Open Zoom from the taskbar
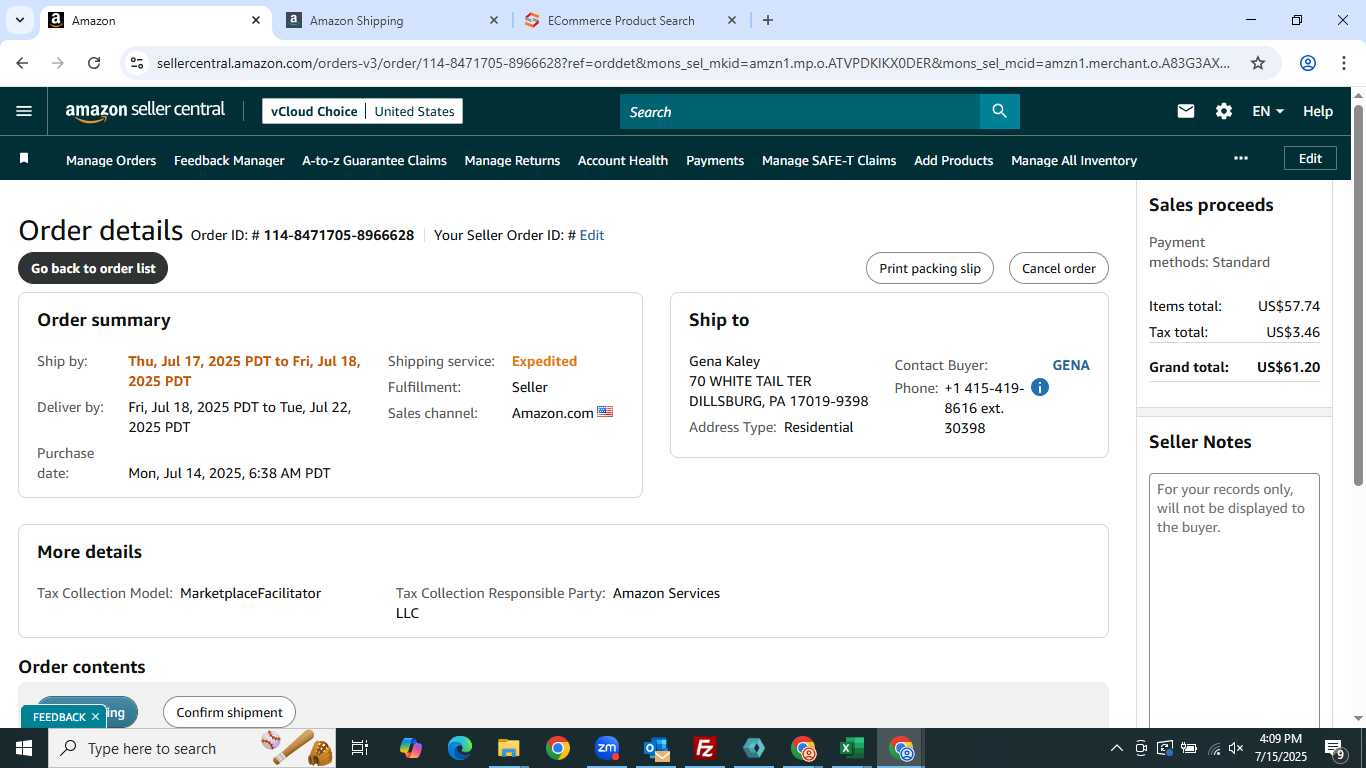 coord(607,748)
